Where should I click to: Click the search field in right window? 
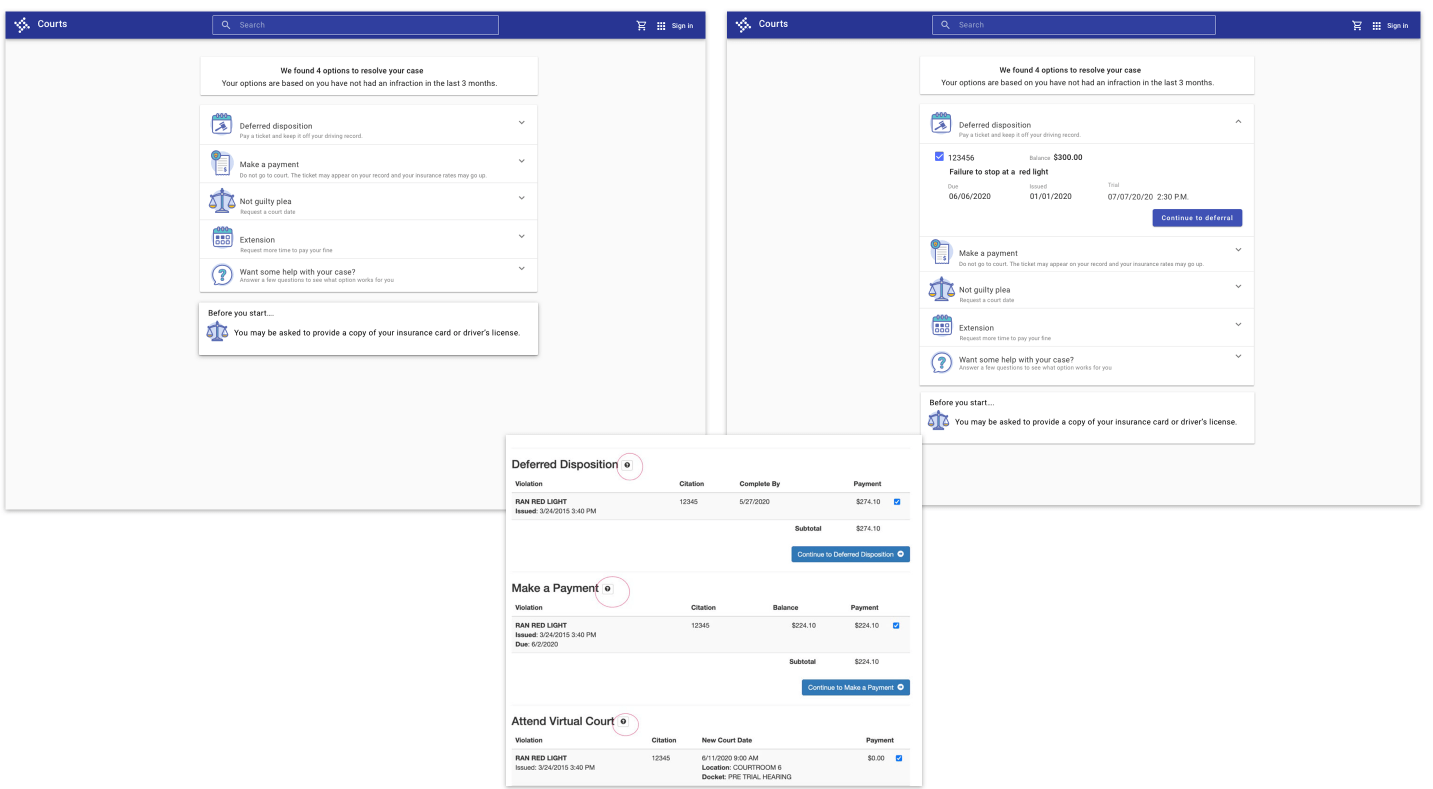pyautogui.click(x=1074, y=25)
